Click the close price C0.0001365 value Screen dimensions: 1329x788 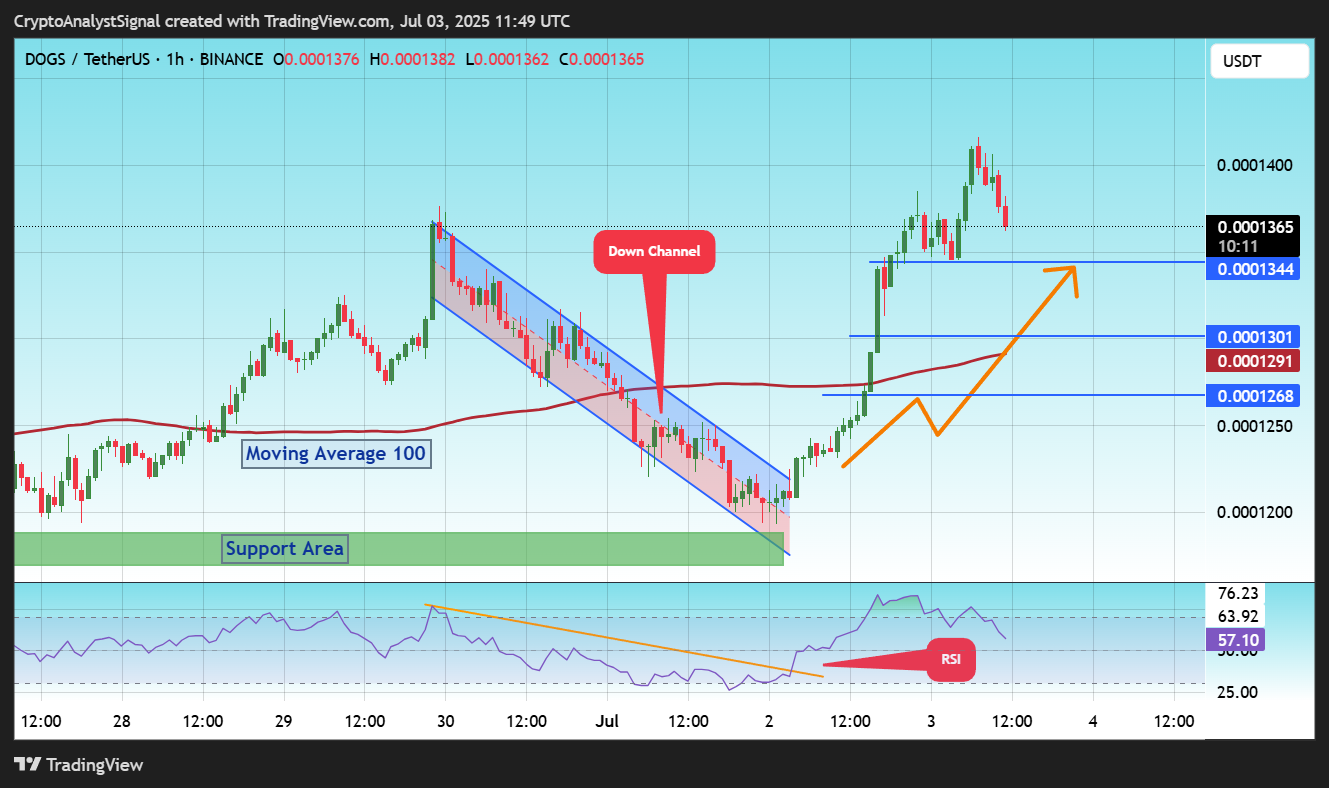[601, 59]
